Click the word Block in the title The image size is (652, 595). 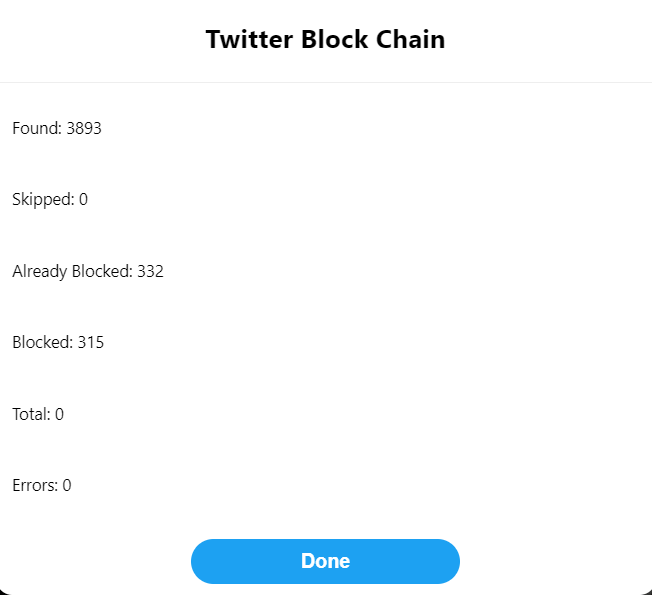(x=335, y=40)
